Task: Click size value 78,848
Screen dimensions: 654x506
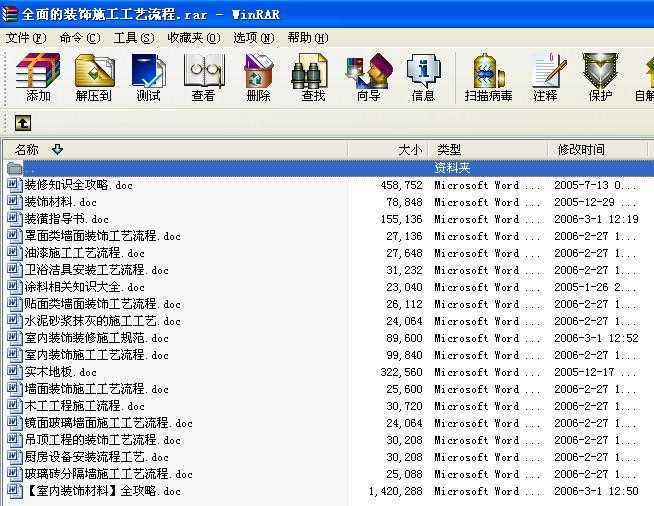Action: click(x=404, y=202)
